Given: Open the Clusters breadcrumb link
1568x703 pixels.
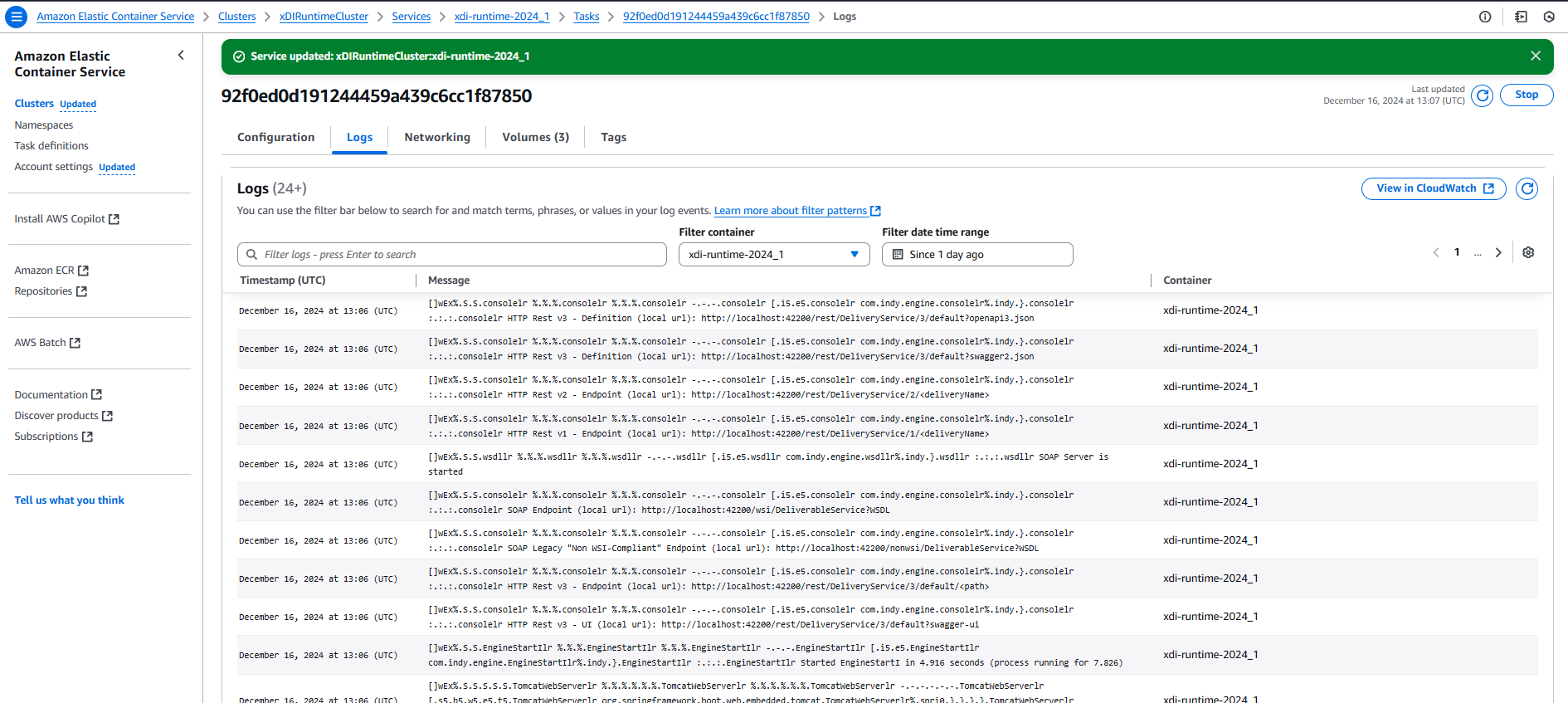Looking at the screenshot, I should [x=237, y=17].
